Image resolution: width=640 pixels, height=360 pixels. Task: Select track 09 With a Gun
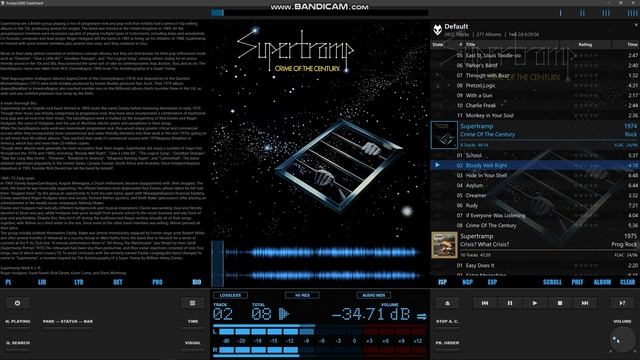click(535, 95)
